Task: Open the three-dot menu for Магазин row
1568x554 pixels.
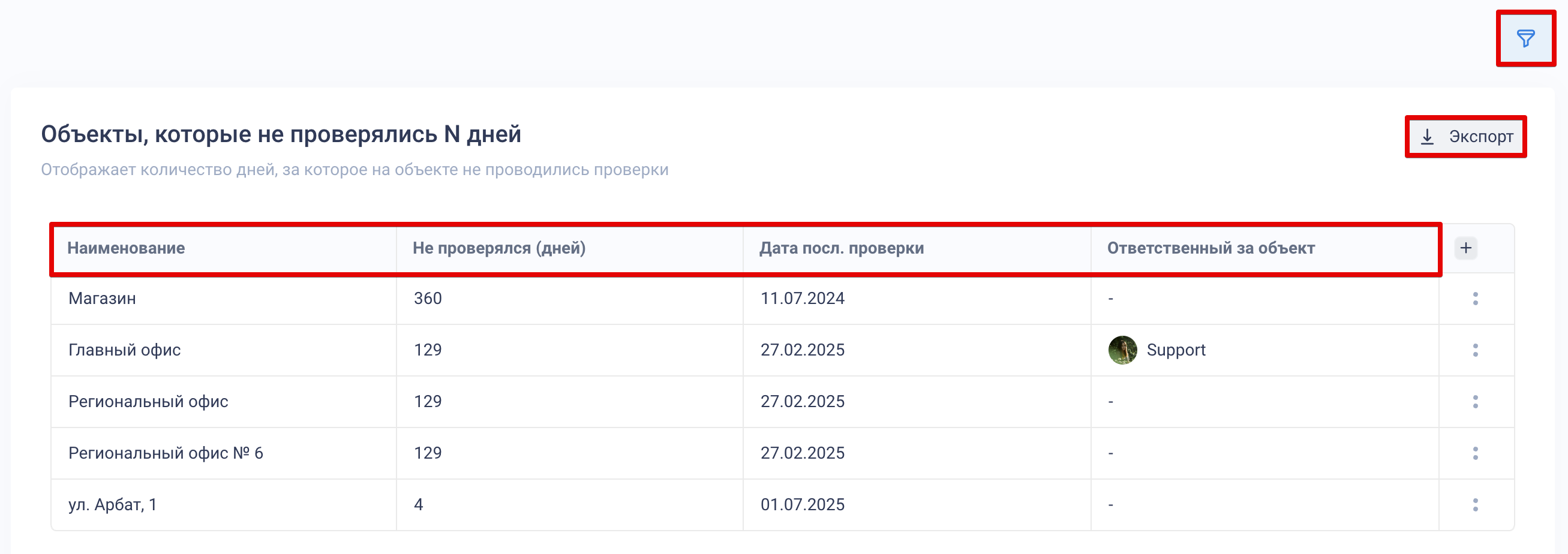Action: tap(1475, 298)
